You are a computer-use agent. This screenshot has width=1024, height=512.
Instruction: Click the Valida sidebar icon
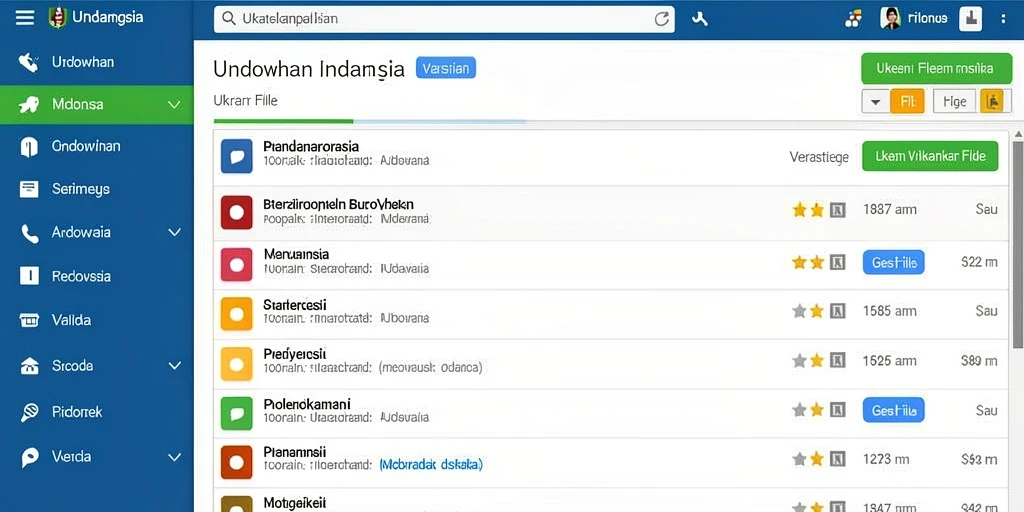tap(29, 320)
